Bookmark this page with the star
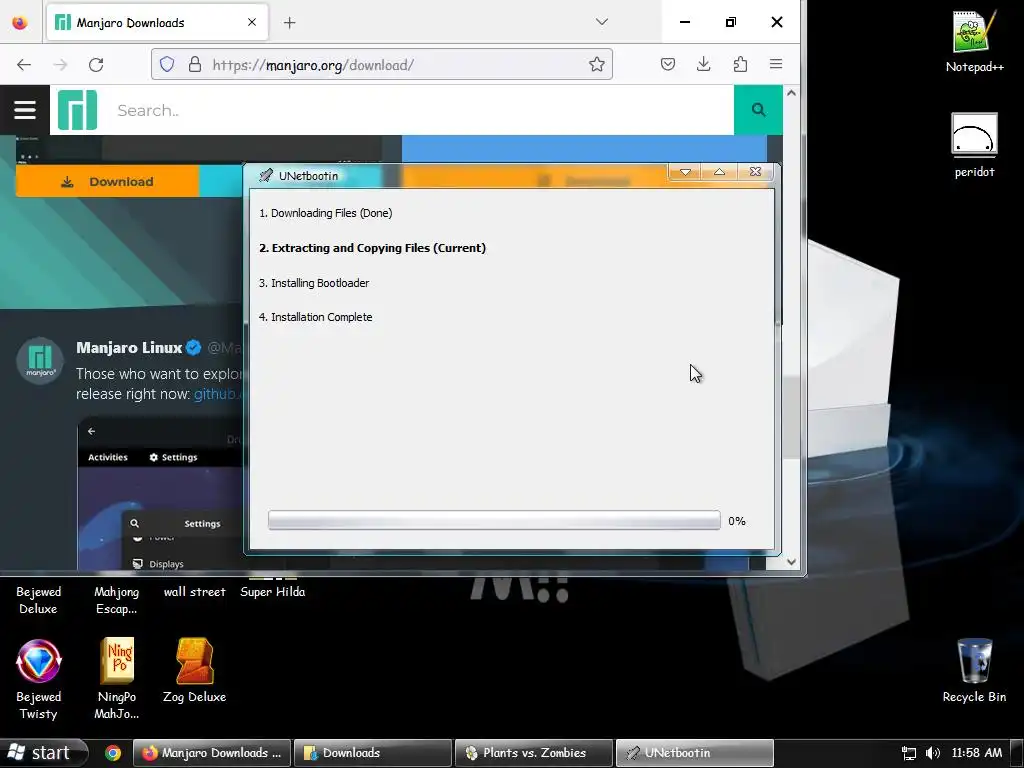The image size is (1024, 768). pyautogui.click(x=596, y=64)
